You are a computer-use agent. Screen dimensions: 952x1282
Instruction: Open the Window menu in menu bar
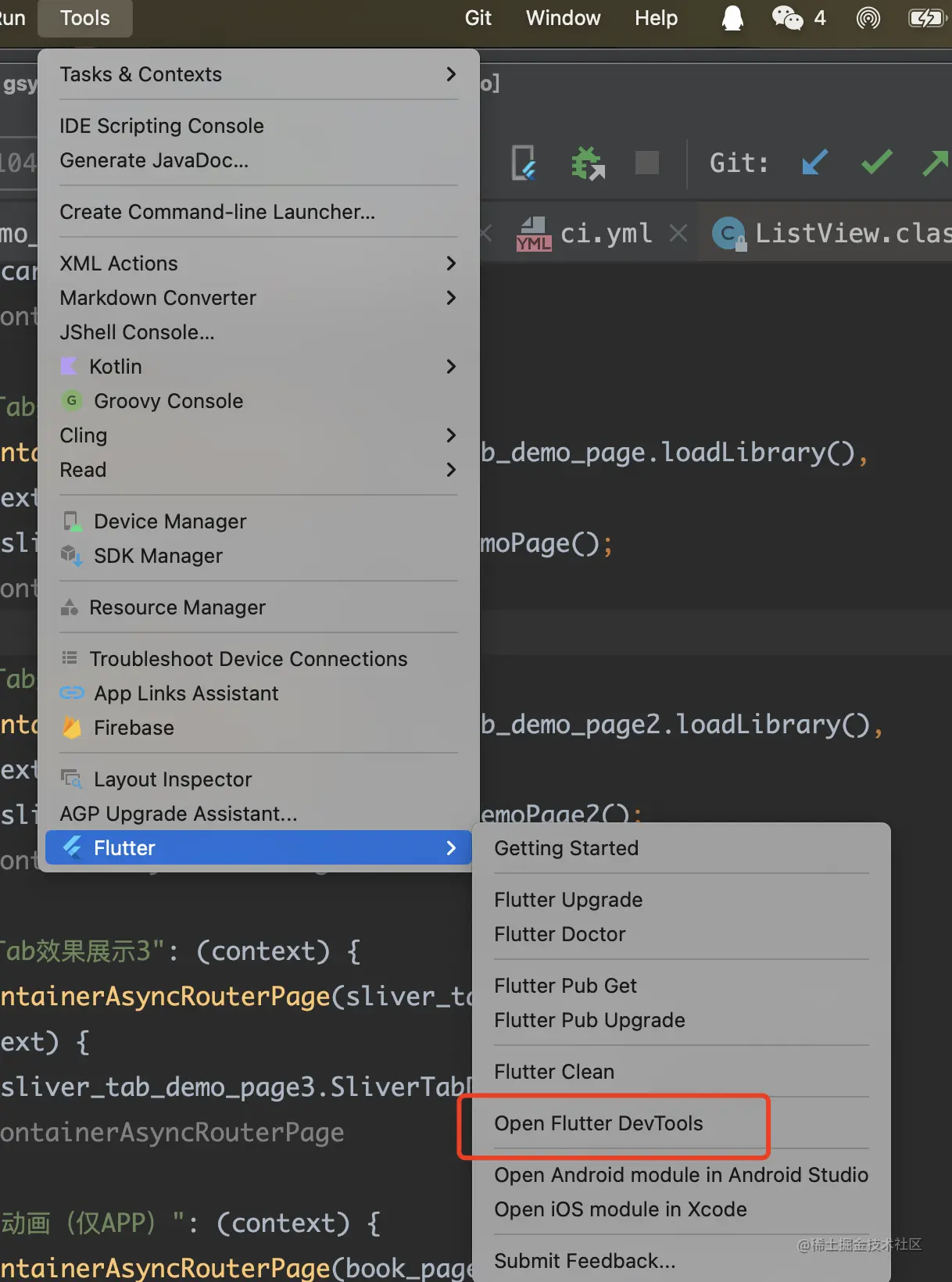coord(563,18)
